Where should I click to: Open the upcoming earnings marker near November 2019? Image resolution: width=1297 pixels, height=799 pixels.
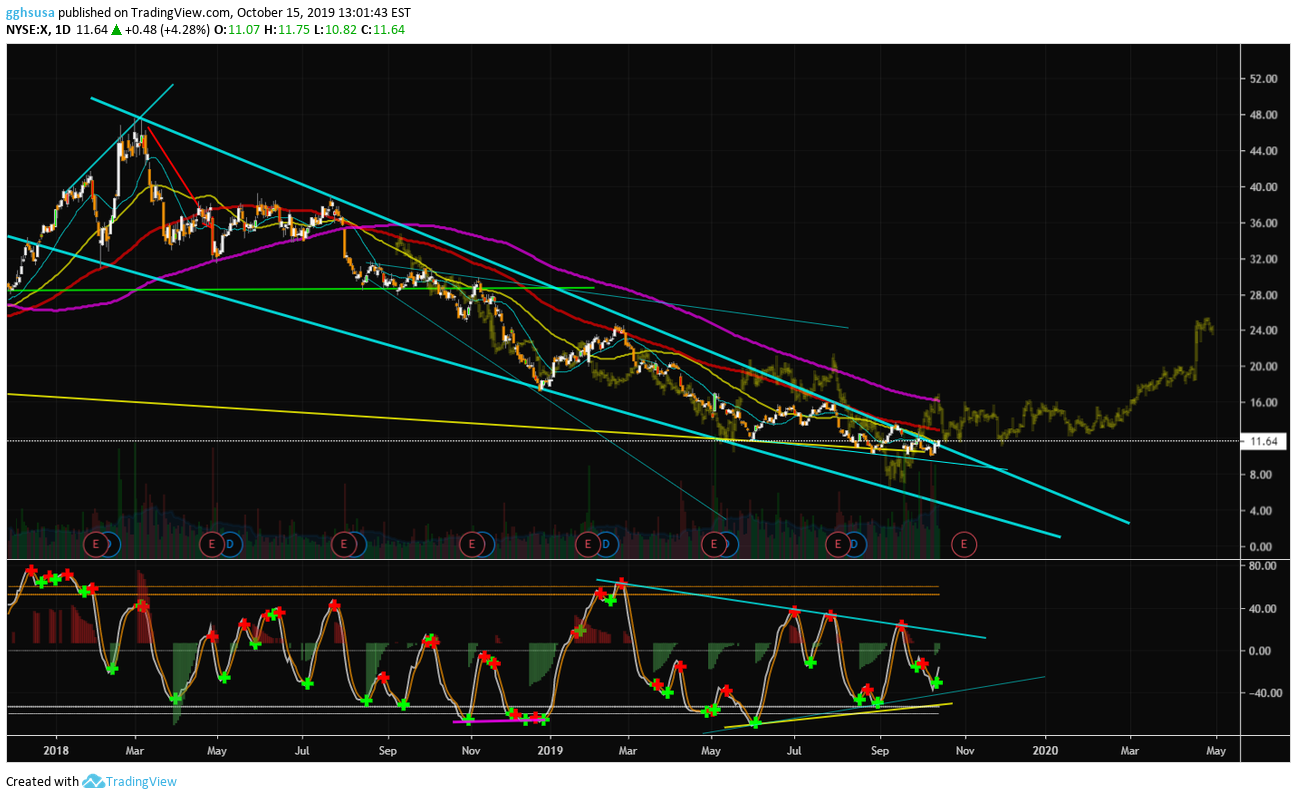[963, 544]
